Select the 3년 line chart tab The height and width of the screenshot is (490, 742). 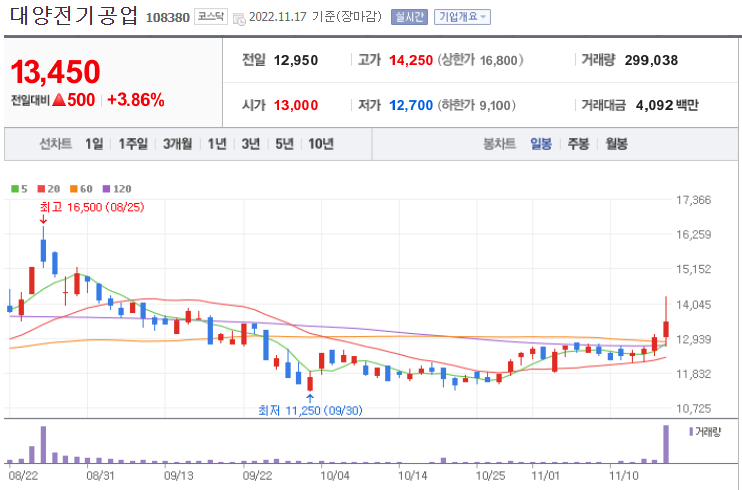(x=251, y=143)
